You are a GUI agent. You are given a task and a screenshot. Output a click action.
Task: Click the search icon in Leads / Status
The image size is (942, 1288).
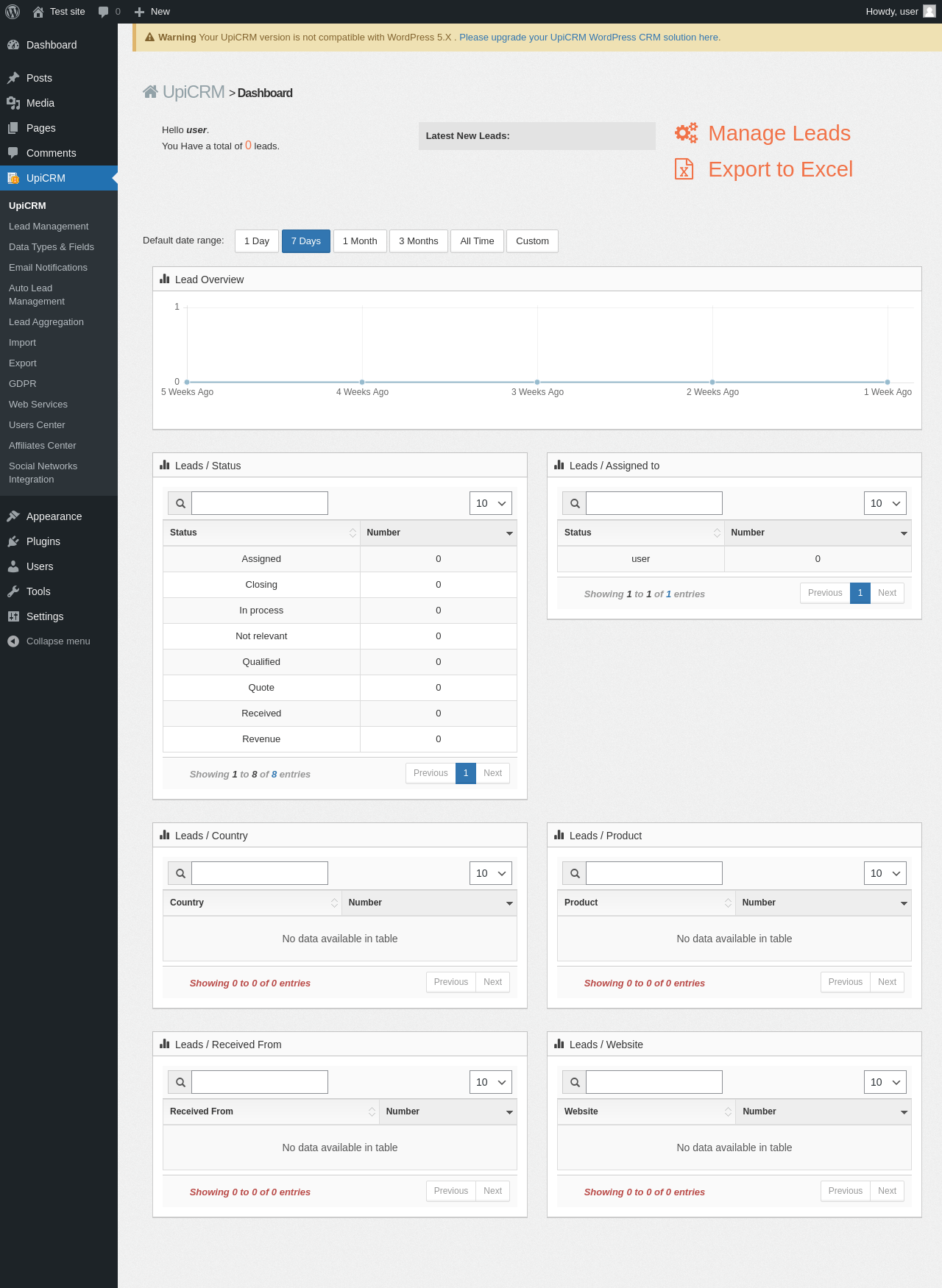[180, 503]
